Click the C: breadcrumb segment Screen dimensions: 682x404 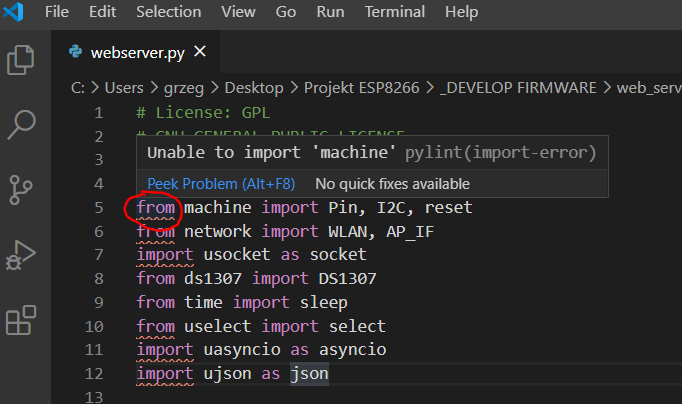[78, 88]
